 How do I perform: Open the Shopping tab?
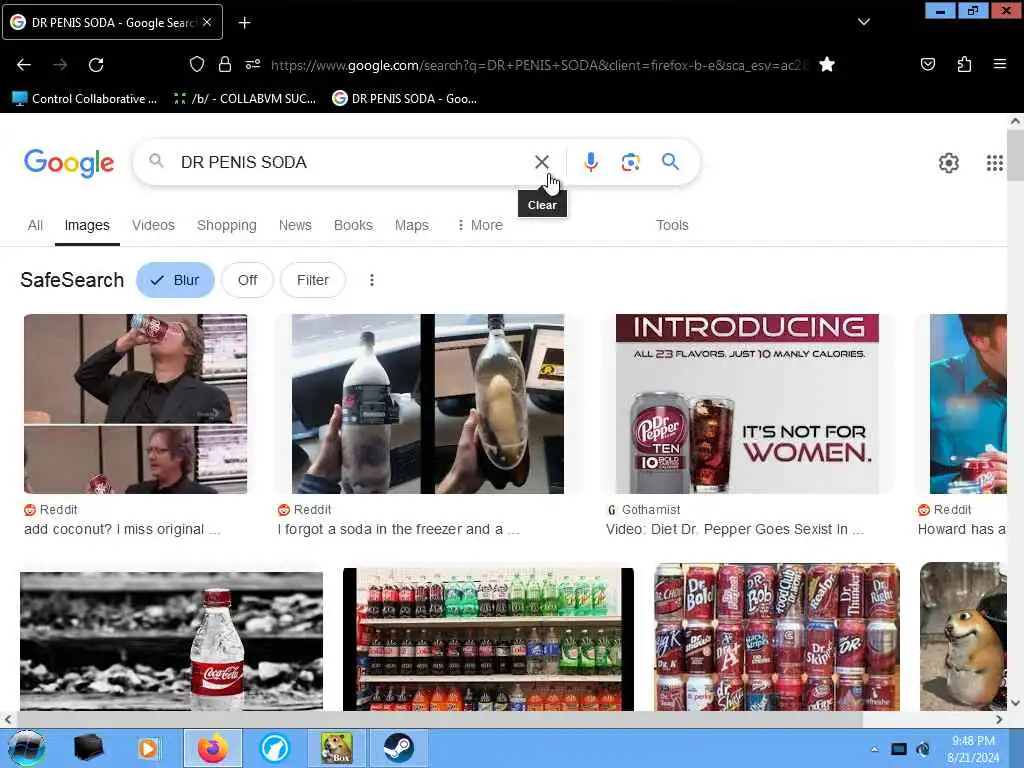[227, 225]
